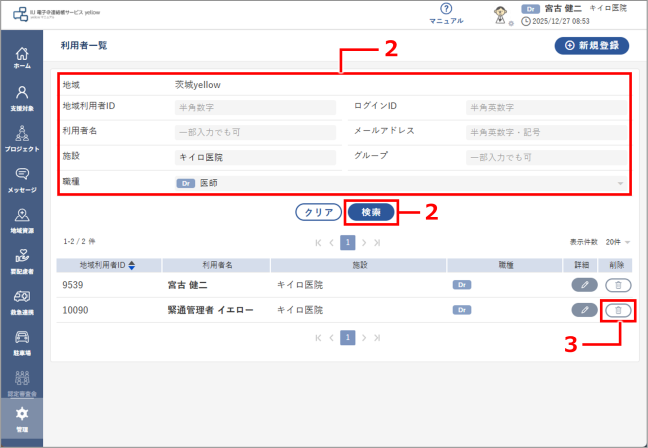
Task: Click the メールアドレス input field
Action: click(x=546, y=131)
